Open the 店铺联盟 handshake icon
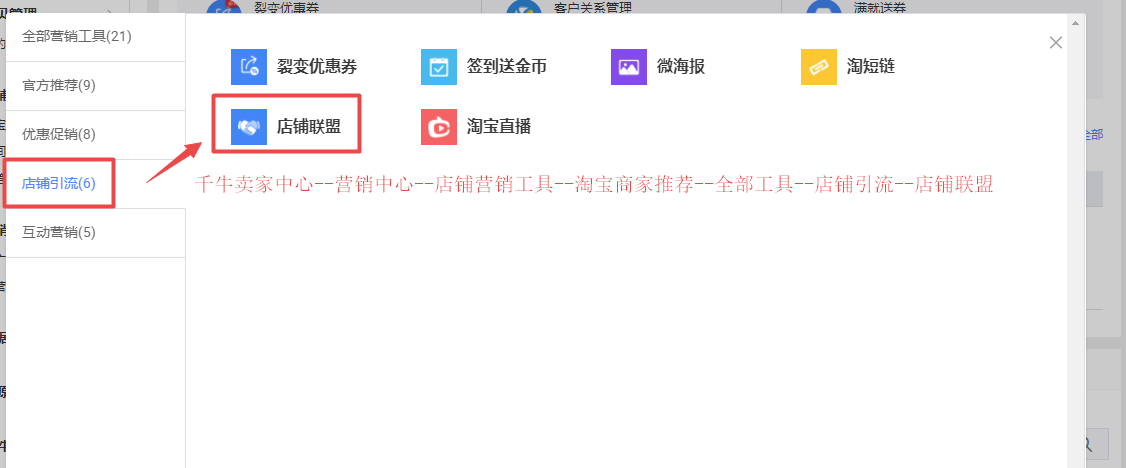 pyautogui.click(x=248, y=127)
